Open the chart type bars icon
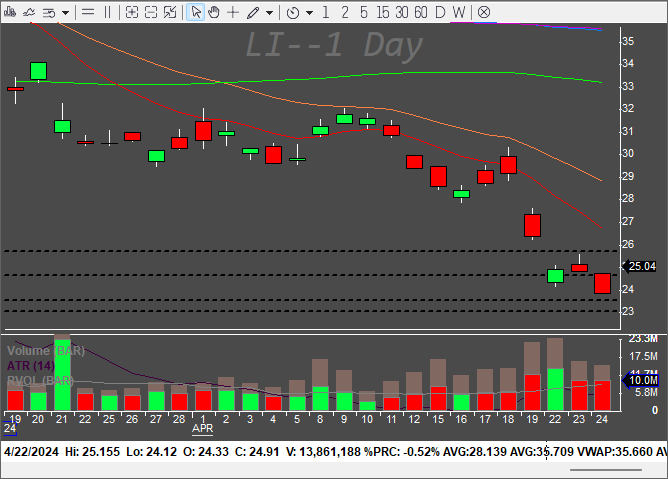 [9, 12]
